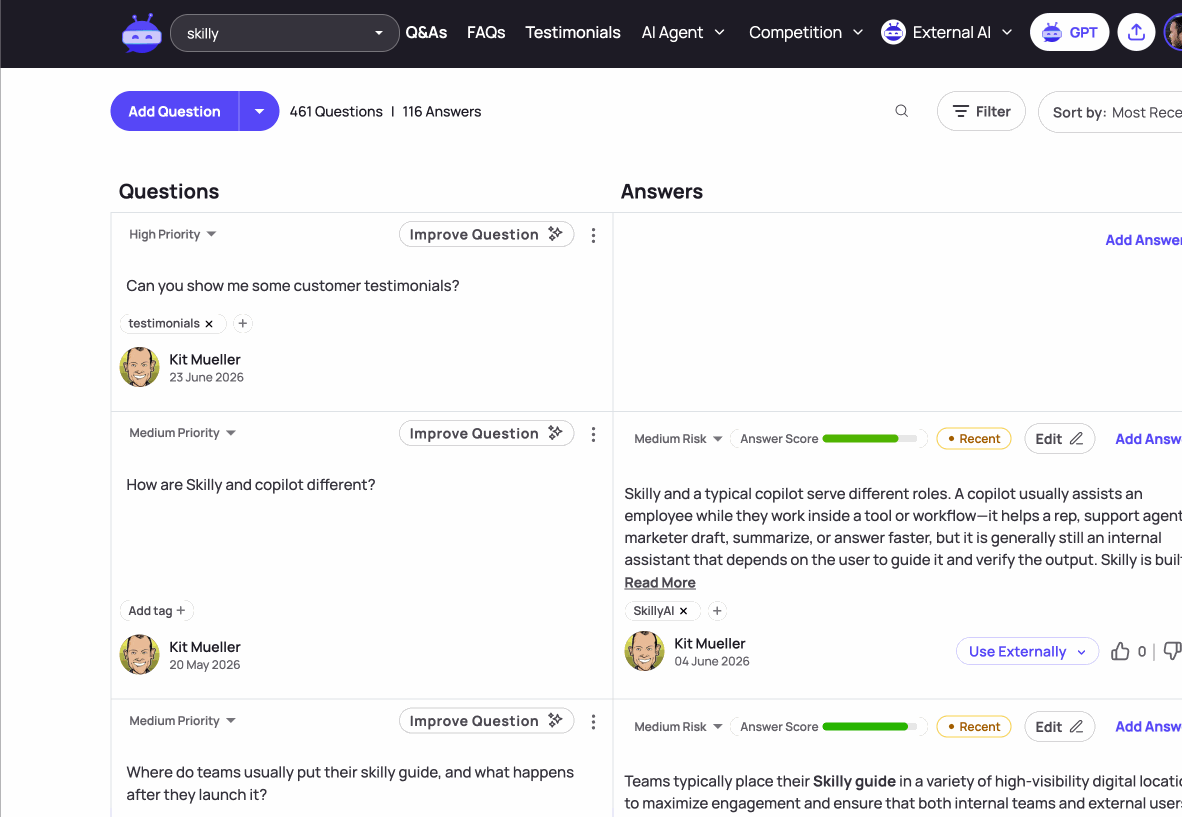The width and height of the screenshot is (1182, 817).
Task: Expand the AI Agent menu
Action: 683,32
